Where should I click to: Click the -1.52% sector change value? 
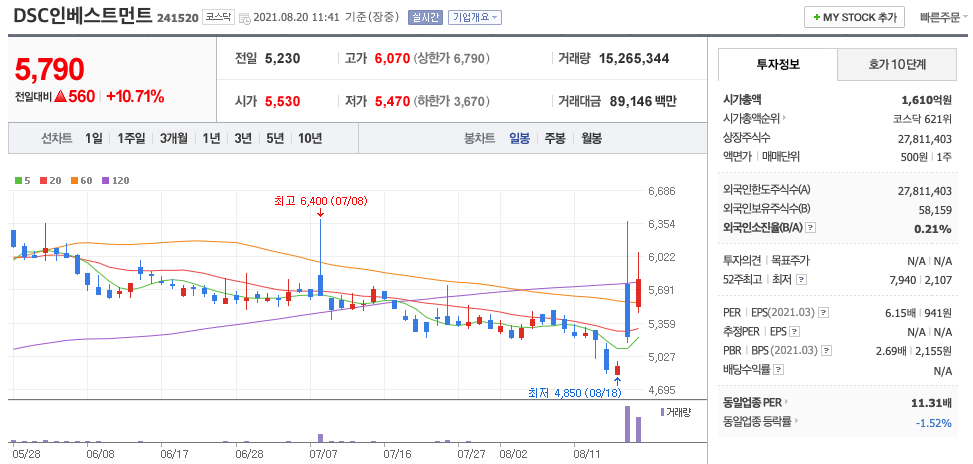[933, 422]
